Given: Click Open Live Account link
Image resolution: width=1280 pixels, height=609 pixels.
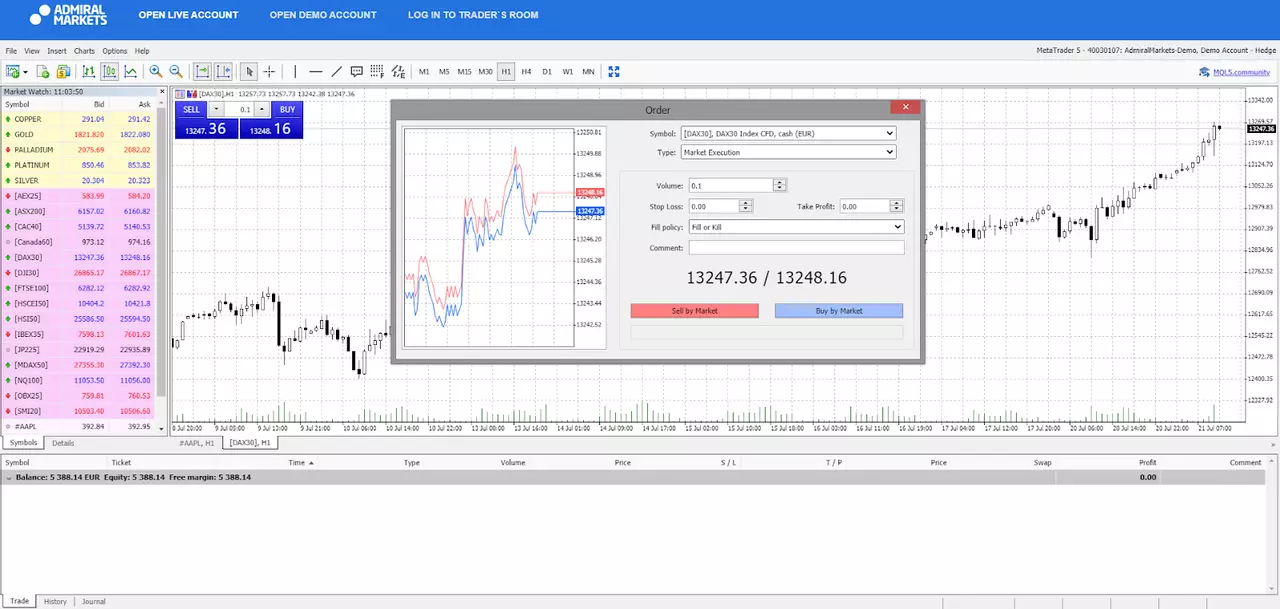Looking at the screenshot, I should tap(188, 15).
